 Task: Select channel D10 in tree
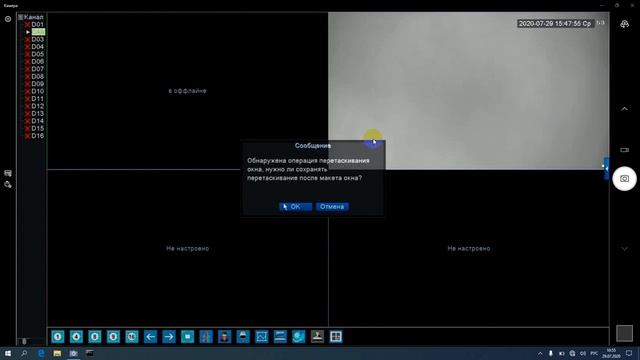tap(37, 91)
